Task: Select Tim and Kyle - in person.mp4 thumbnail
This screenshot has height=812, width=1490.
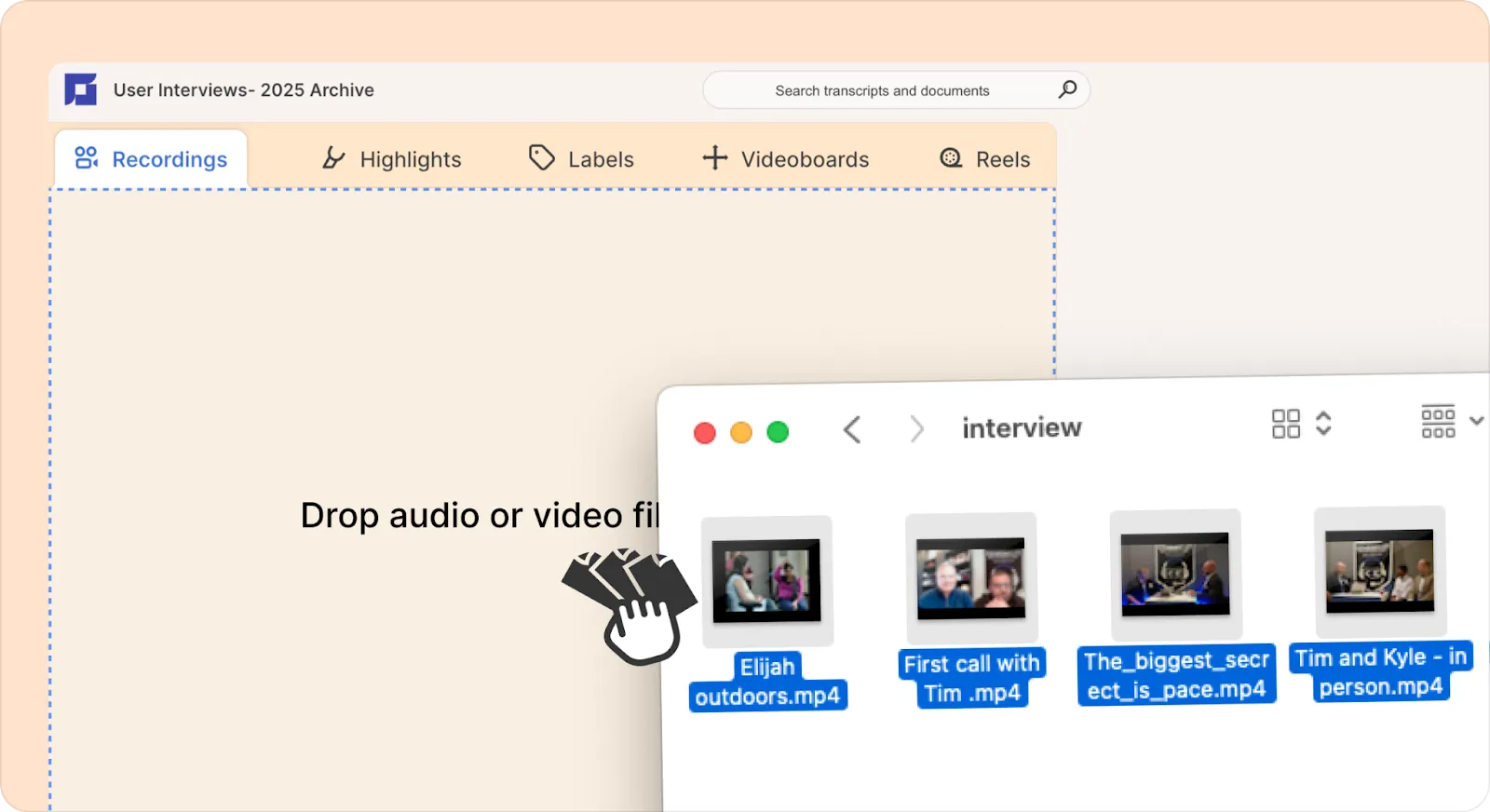Action: click(x=1380, y=571)
